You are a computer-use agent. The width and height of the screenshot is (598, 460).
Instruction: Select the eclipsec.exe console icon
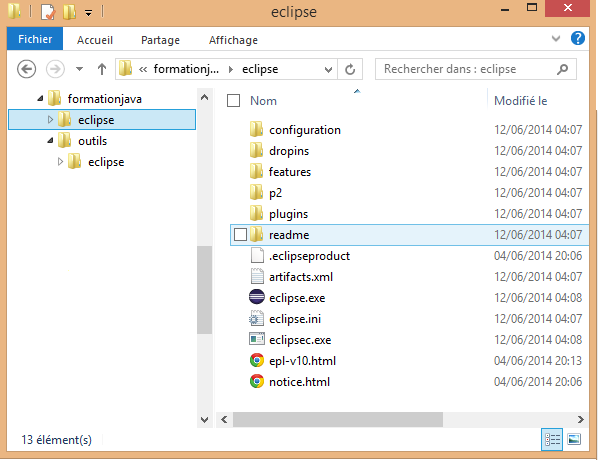(x=257, y=339)
